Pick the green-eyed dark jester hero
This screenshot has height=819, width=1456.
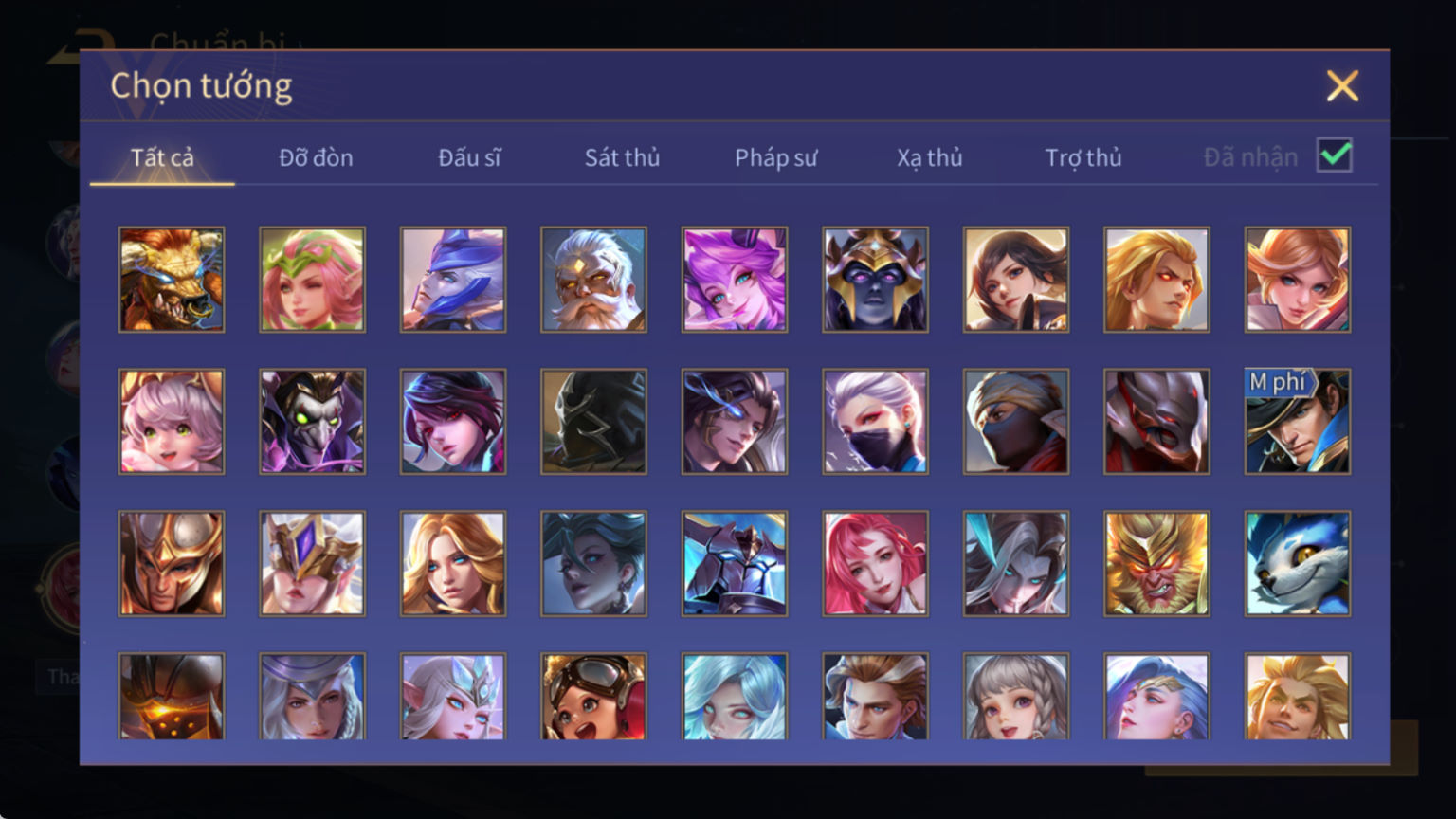point(312,422)
